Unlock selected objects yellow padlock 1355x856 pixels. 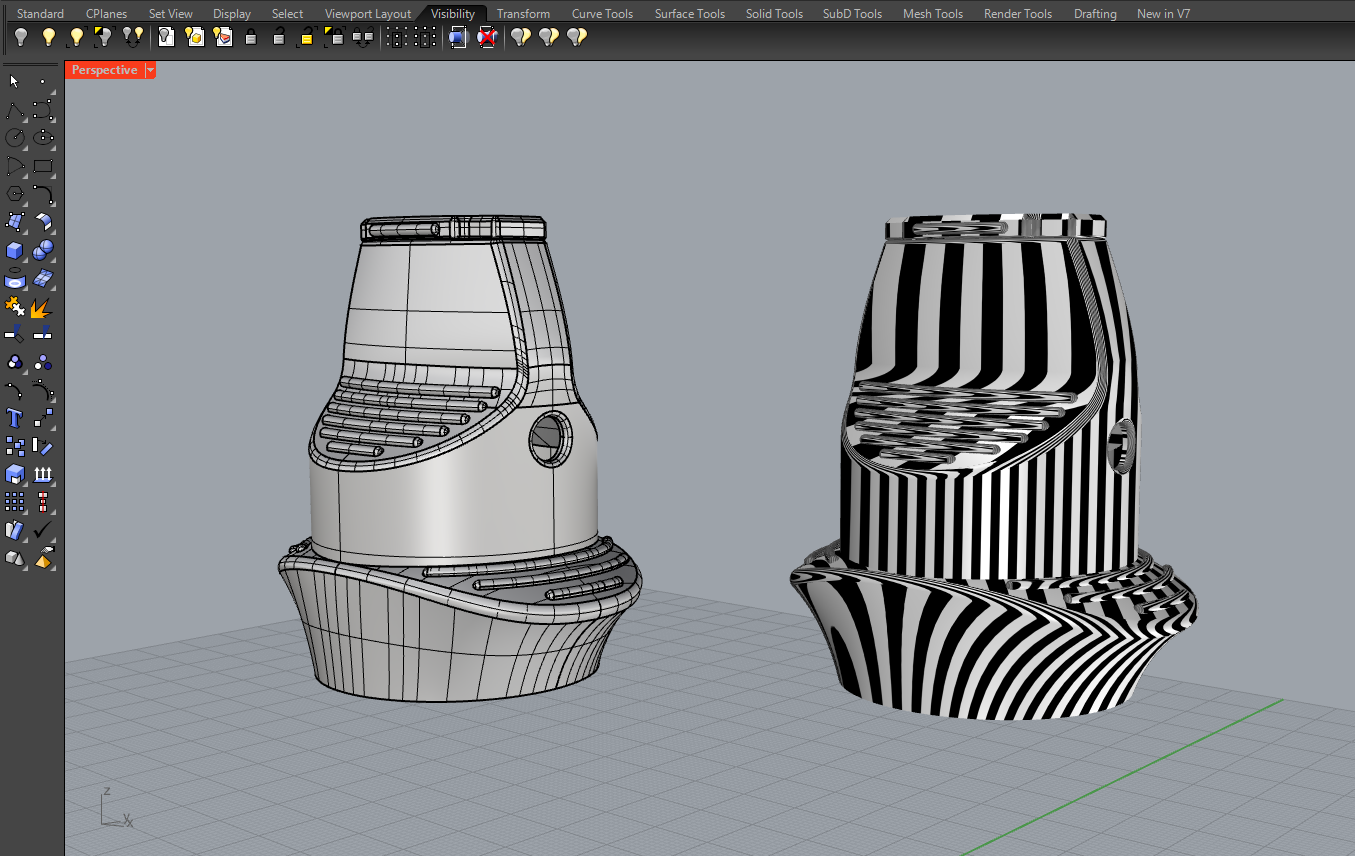[306, 38]
